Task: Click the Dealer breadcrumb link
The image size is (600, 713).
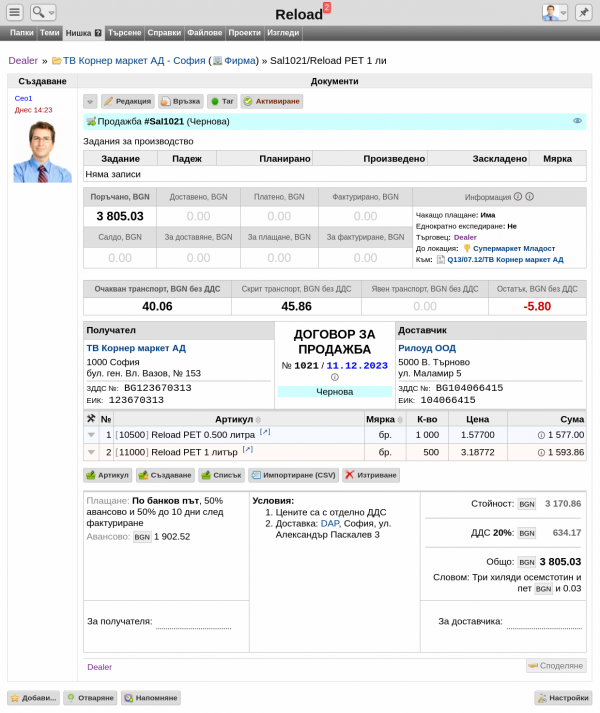Action: click(x=23, y=60)
